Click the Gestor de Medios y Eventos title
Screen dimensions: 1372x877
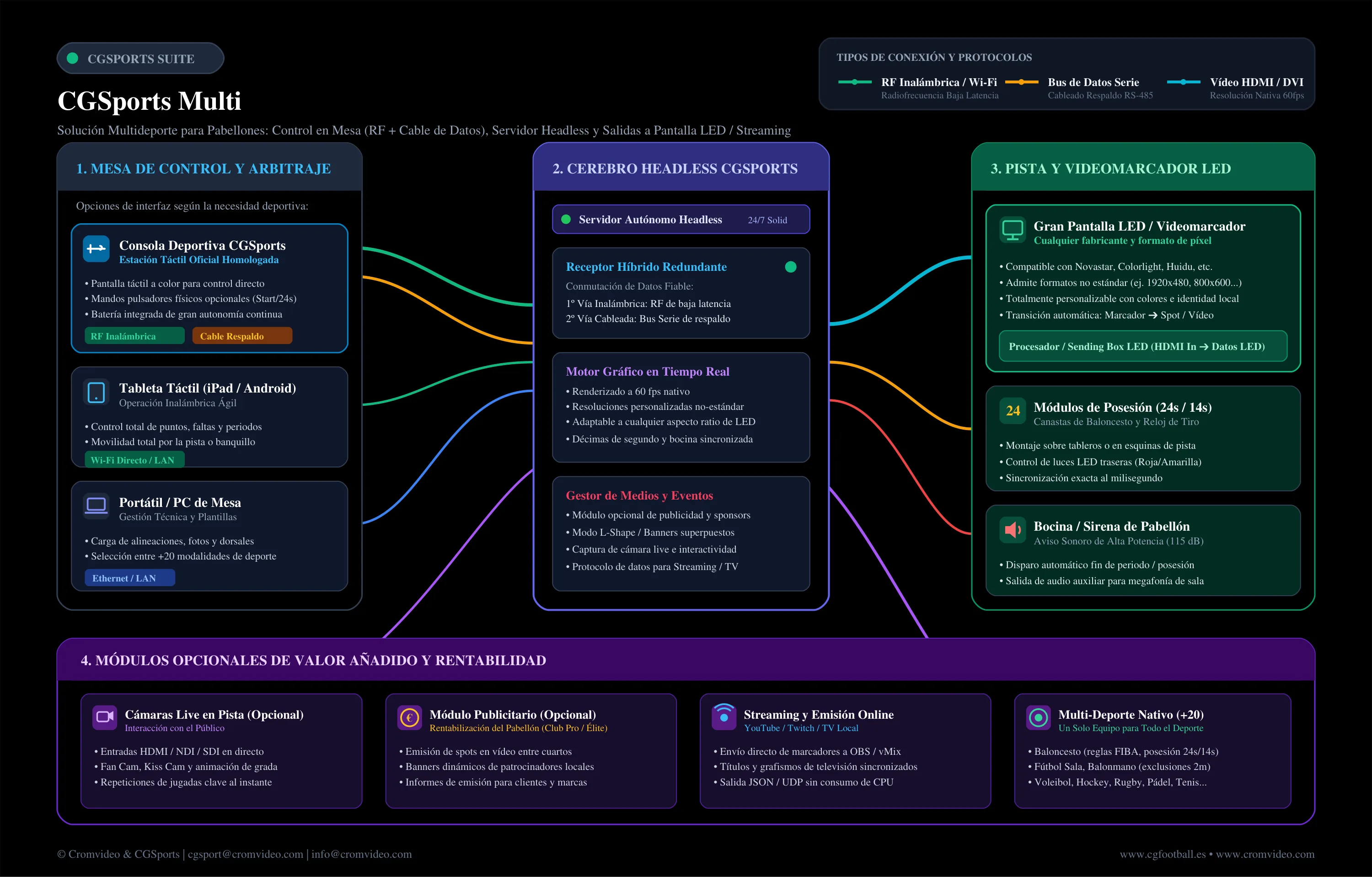[639, 495]
